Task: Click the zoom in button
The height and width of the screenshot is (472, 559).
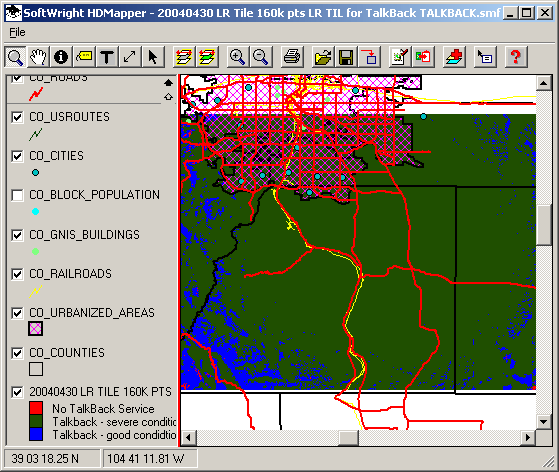Action: (x=237, y=57)
